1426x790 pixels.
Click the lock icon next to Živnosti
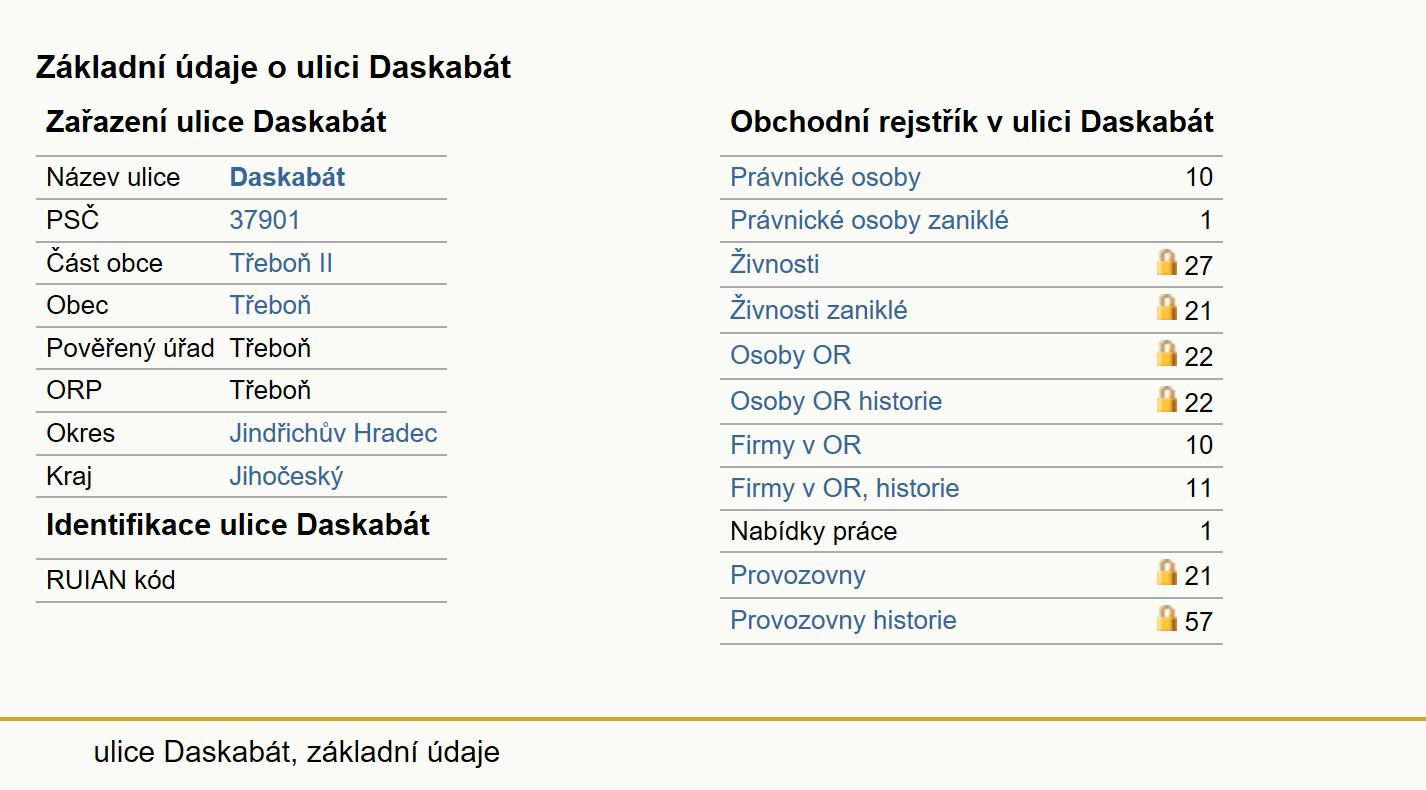click(1167, 263)
